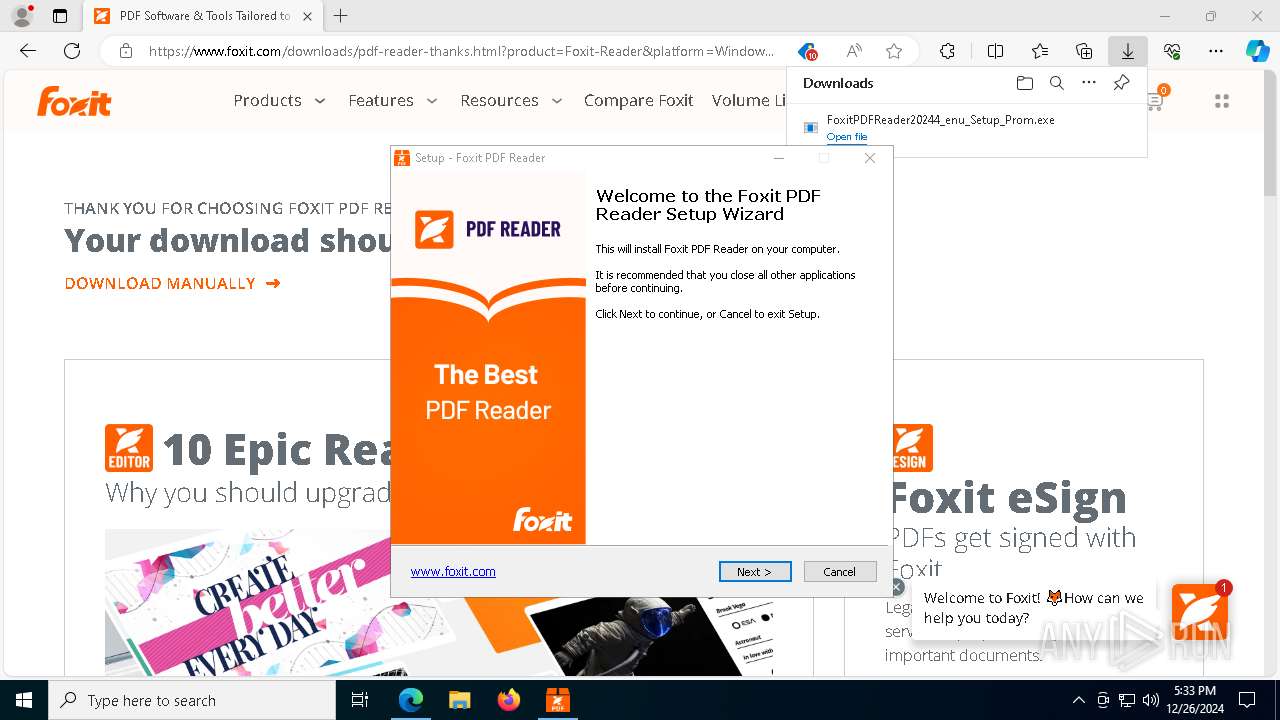Show hidden system tray icons
The height and width of the screenshot is (720, 1280).
[1078, 700]
